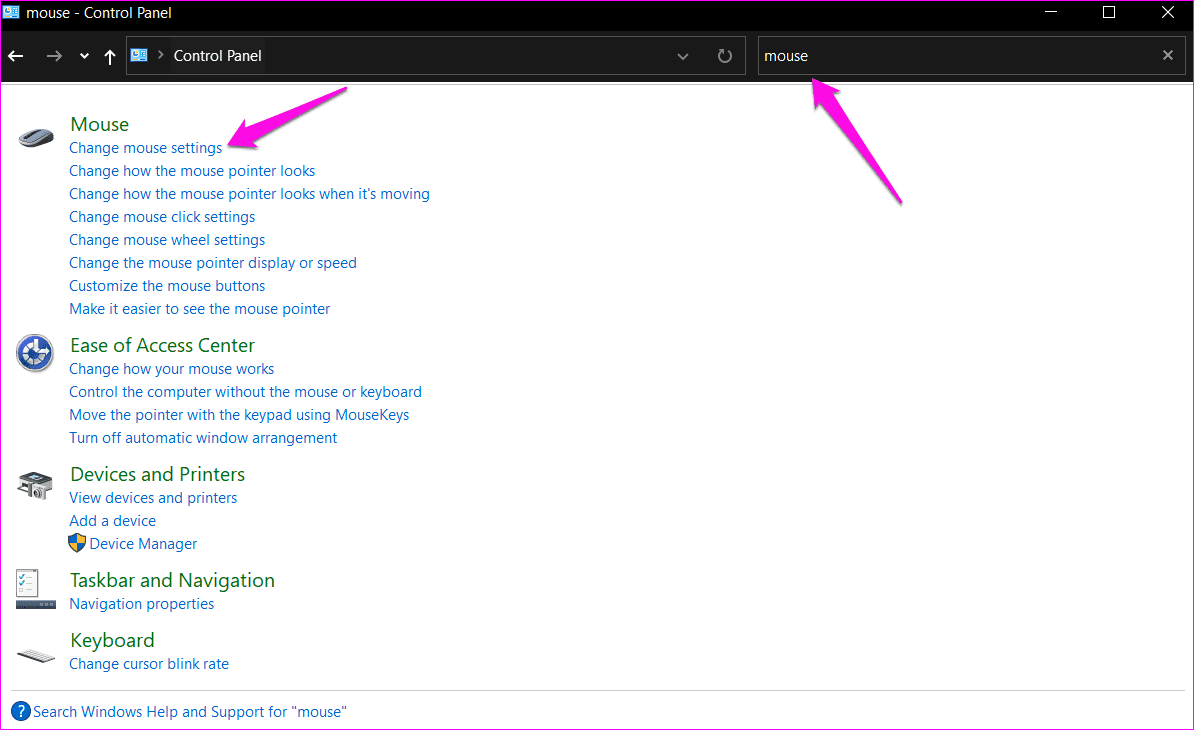
Task: Search Windows Help and Support for mouse
Action: pyautogui.click(x=190, y=712)
